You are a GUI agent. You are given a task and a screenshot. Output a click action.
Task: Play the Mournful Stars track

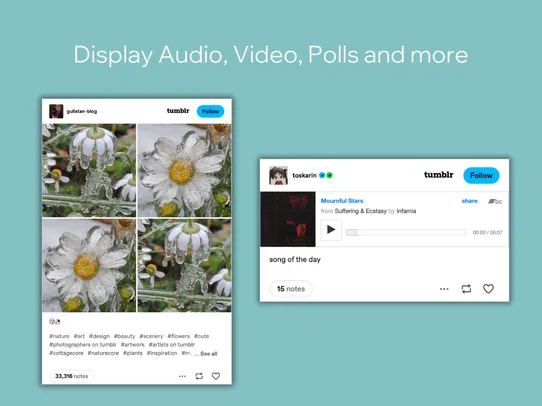(x=331, y=230)
